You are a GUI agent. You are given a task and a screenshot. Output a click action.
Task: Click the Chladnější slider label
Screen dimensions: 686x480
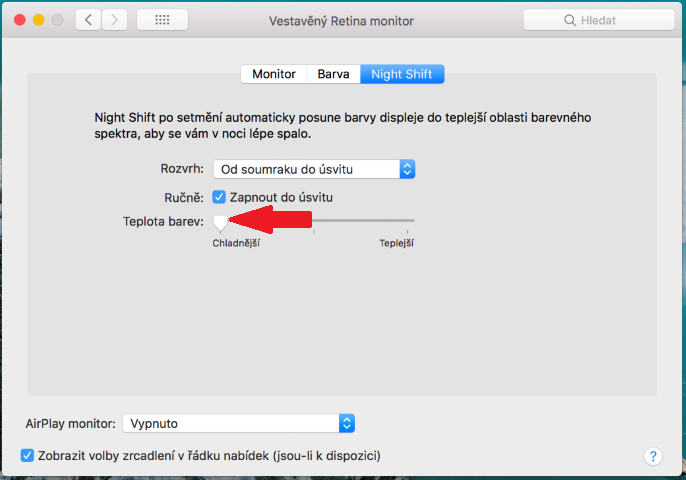pyautogui.click(x=236, y=243)
